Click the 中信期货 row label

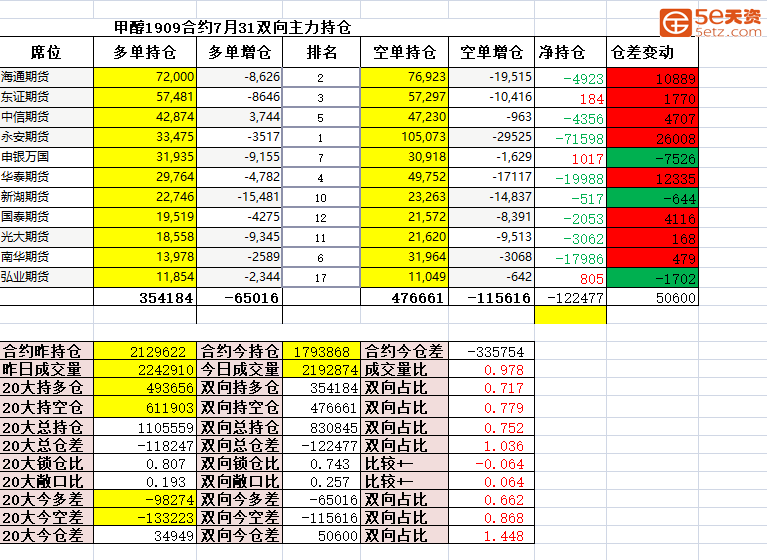point(46,117)
